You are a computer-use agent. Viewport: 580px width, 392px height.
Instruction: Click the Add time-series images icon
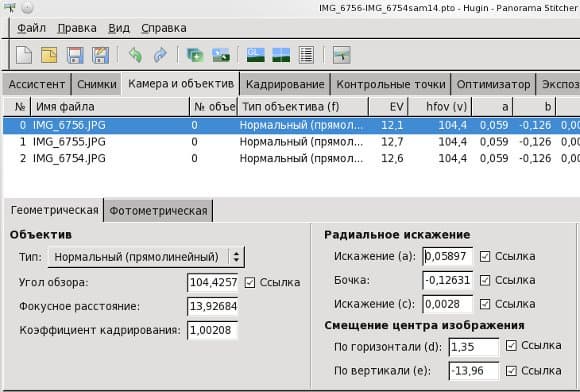pyautogui.click(x=221, y=55)
